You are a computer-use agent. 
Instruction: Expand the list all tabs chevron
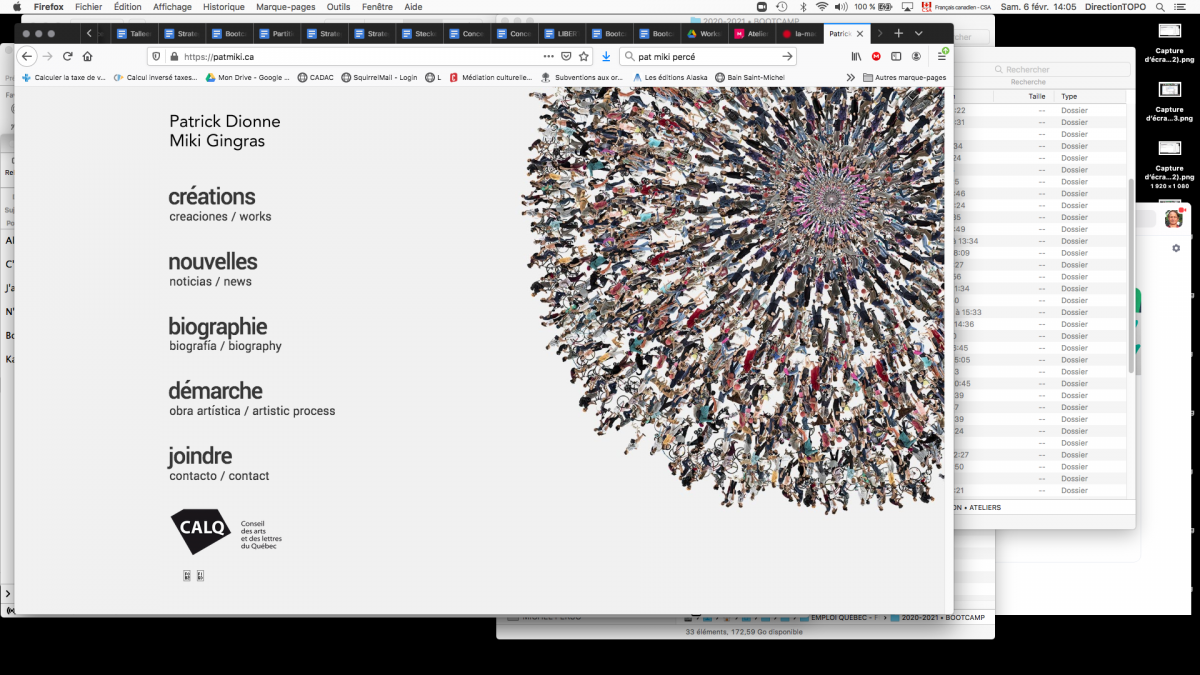click(x=919, y=34)
